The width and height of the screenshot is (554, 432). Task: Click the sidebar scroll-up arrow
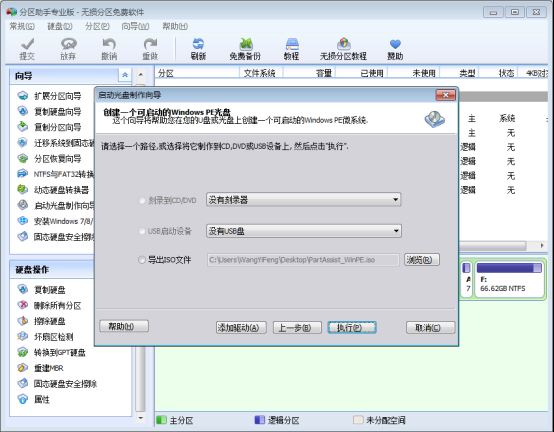[x=140, y=75]
